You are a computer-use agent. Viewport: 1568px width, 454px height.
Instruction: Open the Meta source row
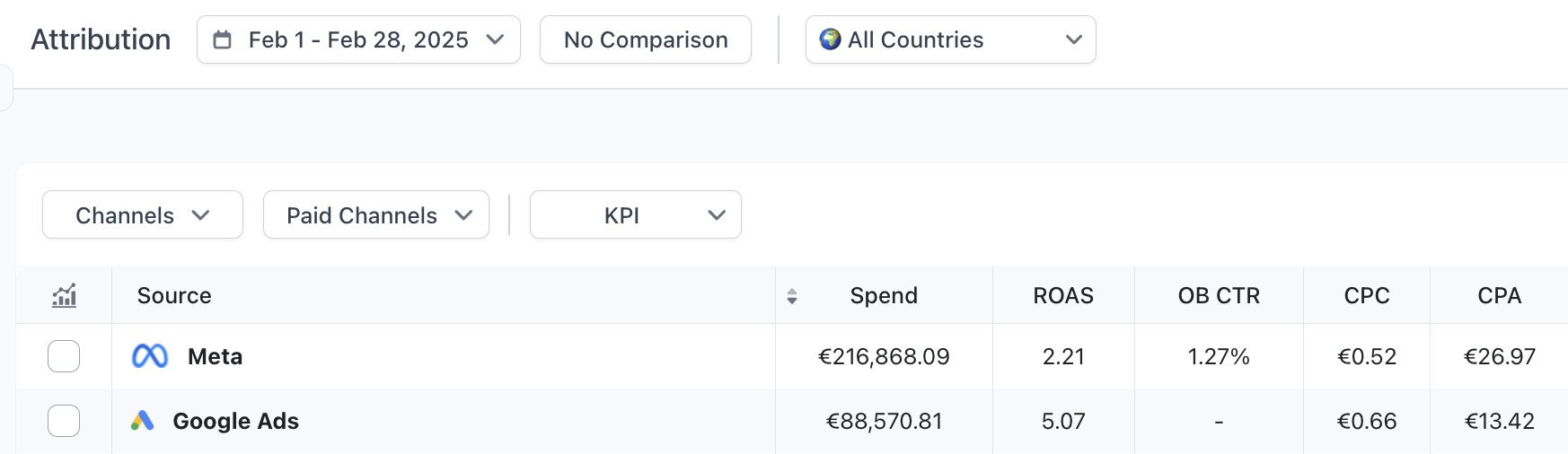216,357
